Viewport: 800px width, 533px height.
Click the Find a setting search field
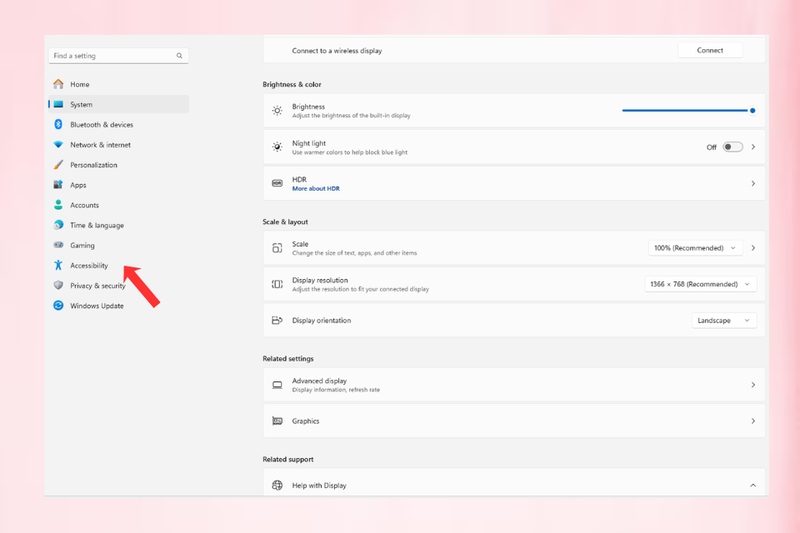pyautogui.click(x=118, y=56)
